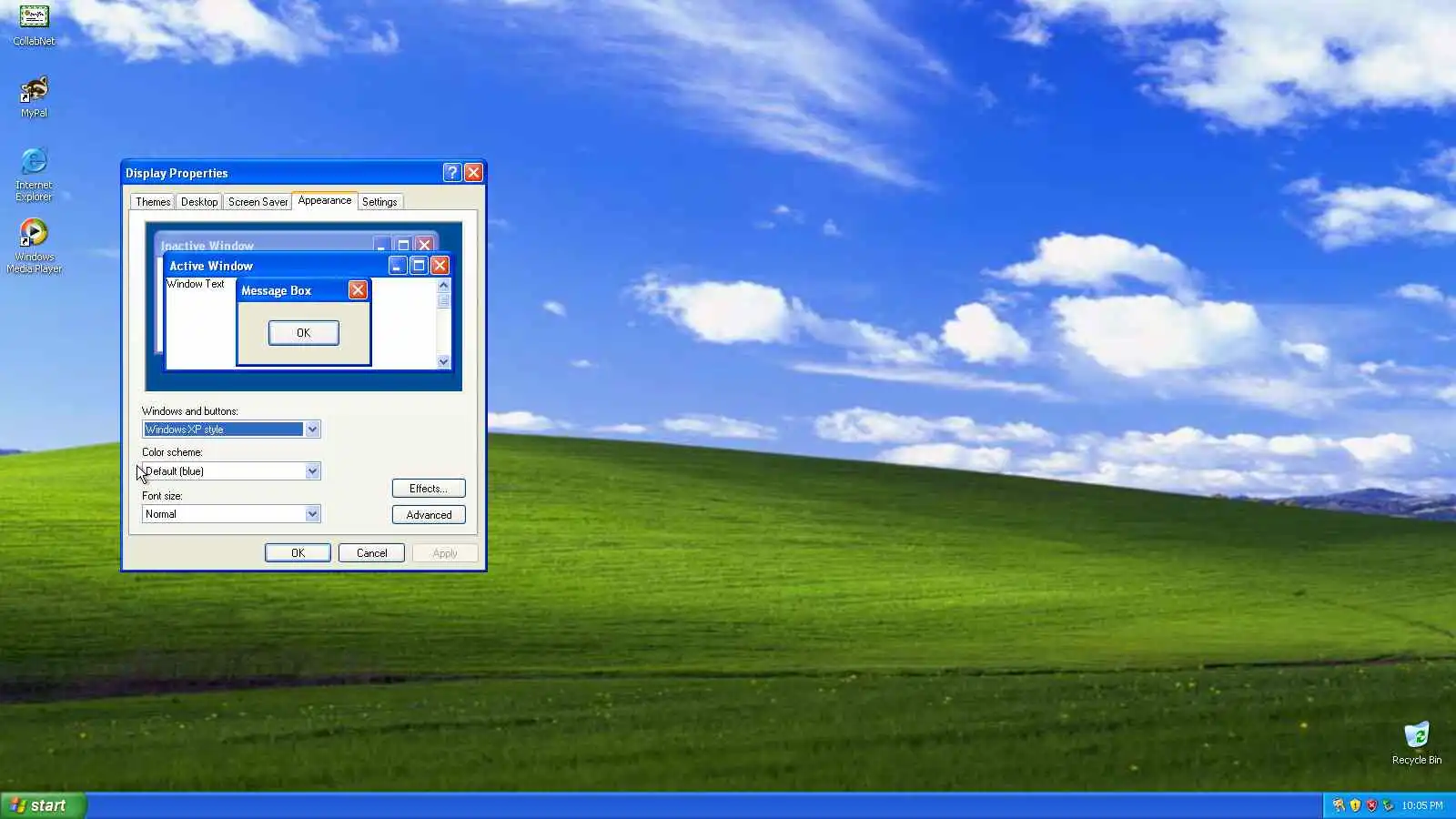Click OK in Display Properties footer
Image resolution: width=1456 pixels, height=819 pixels.
(298, 553)
